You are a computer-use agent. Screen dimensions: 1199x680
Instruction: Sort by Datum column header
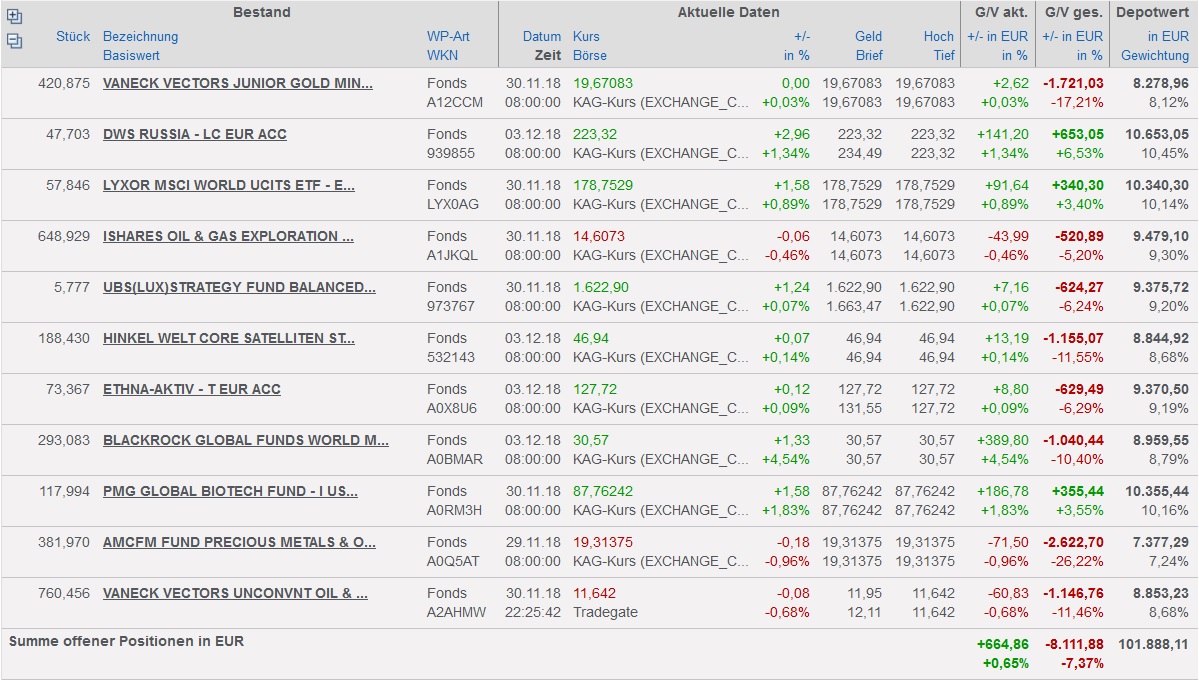coord(542,36)
